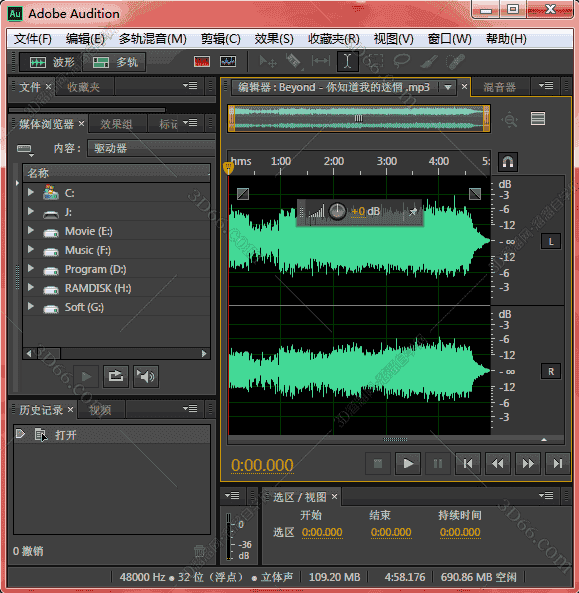This screenshot has height=593, width=579.
Task: Switch to the 收藏夹 panel tab
Action: (84, 87)
